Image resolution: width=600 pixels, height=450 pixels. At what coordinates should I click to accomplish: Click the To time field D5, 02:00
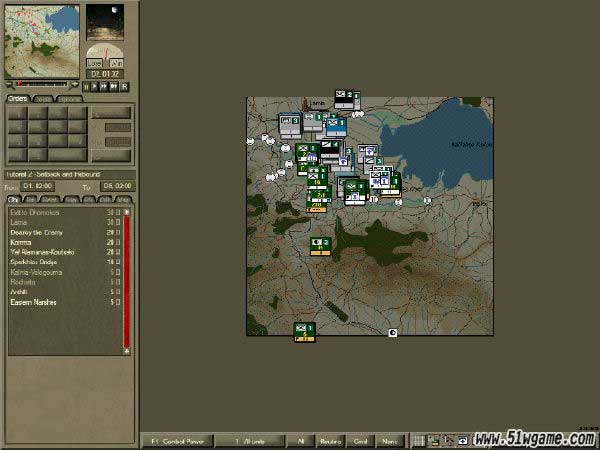[117, 186]
